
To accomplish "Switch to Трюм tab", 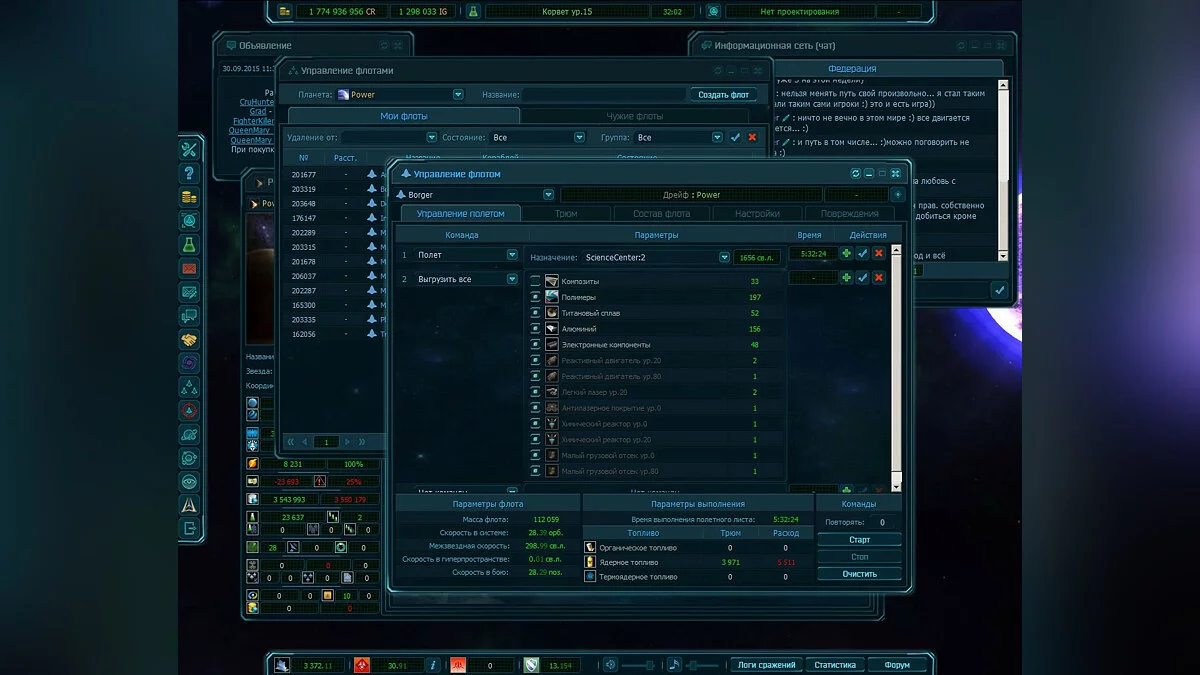I will [x=565, y=213].
